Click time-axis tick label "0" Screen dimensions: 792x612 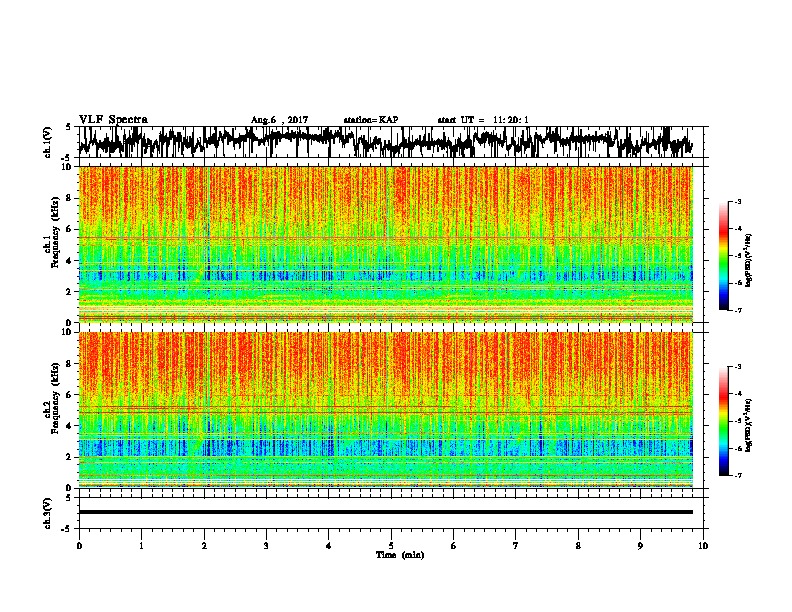(x=79, y=546)
